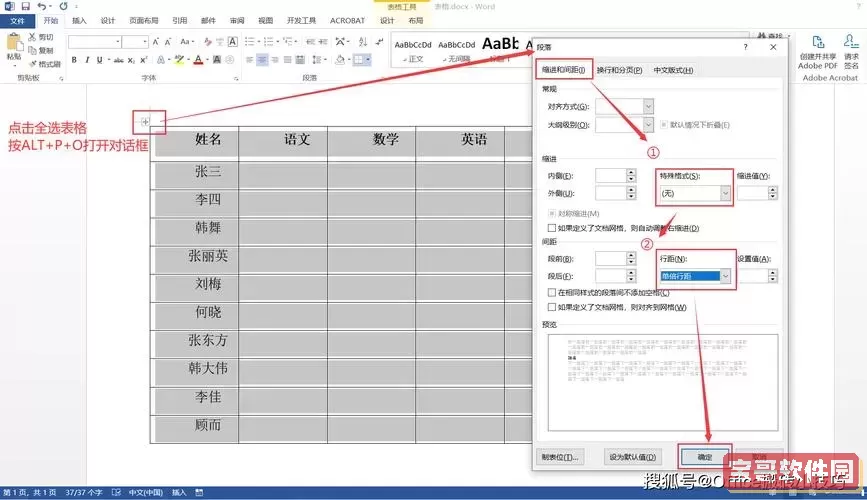
Task: Click the 设为默认值(D) button
Action: tap(633, 457)
